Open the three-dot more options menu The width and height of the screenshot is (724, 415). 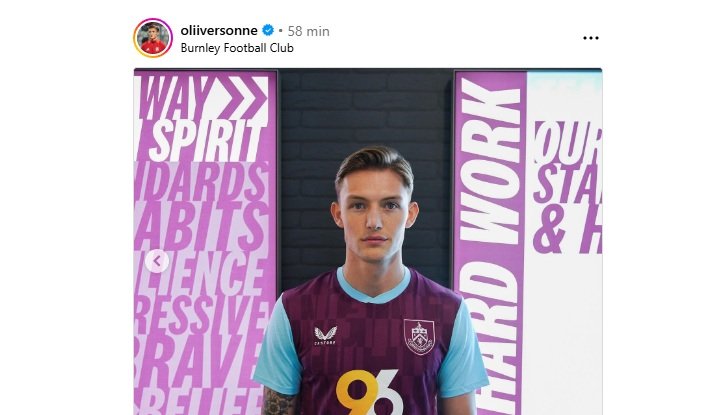click(591, 38)
